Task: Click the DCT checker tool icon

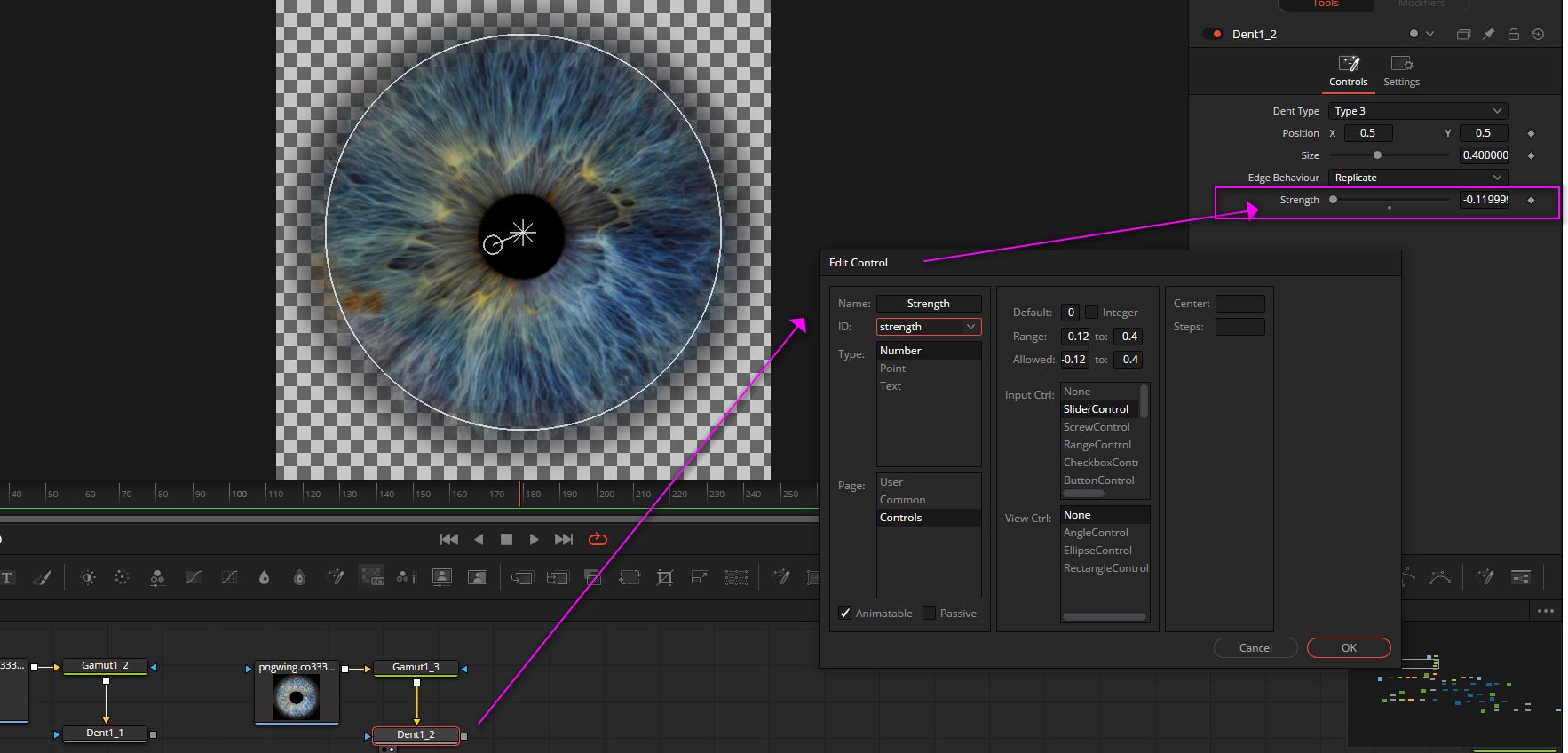Action: click(x=371, y=576)
